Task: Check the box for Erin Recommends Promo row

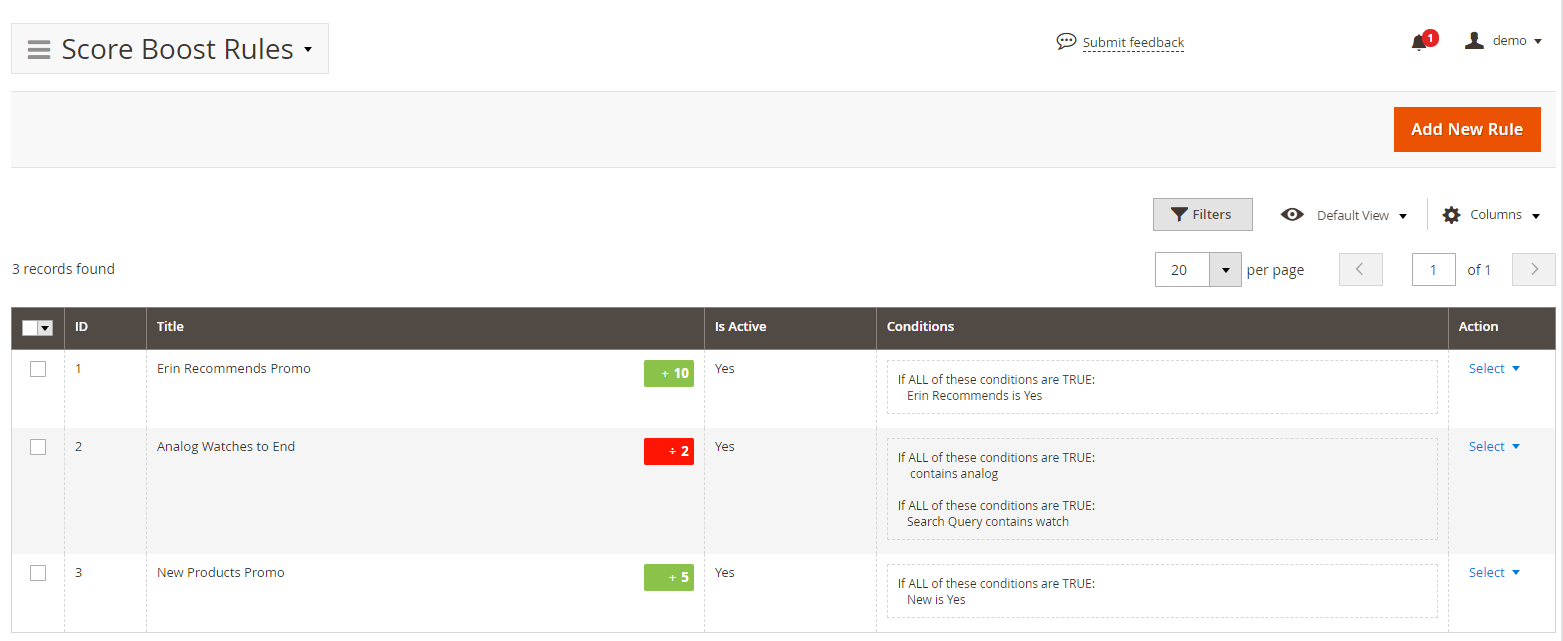Action: pyautogui.click(x=38, y=369)
